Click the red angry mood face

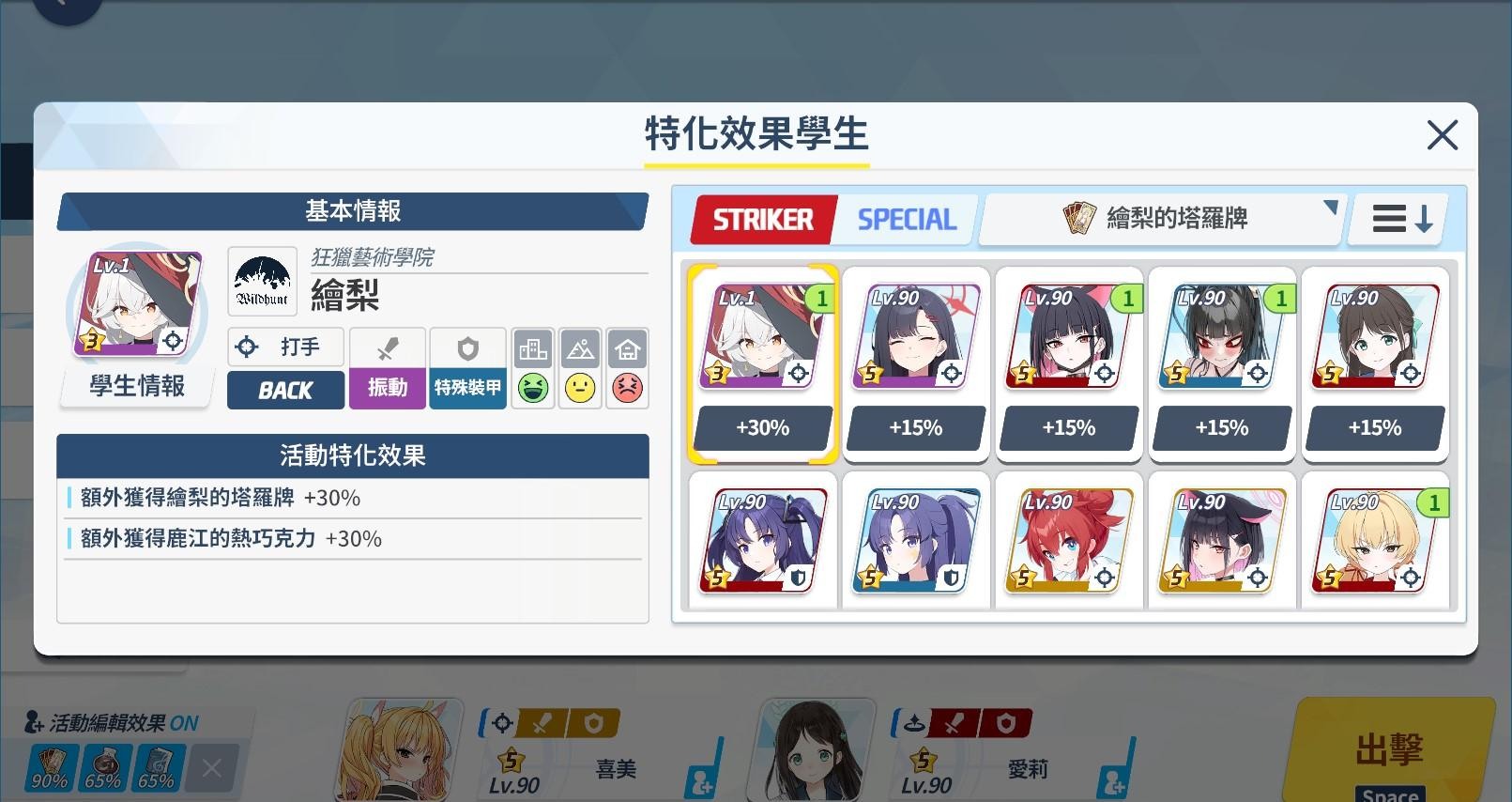(627, 388)
